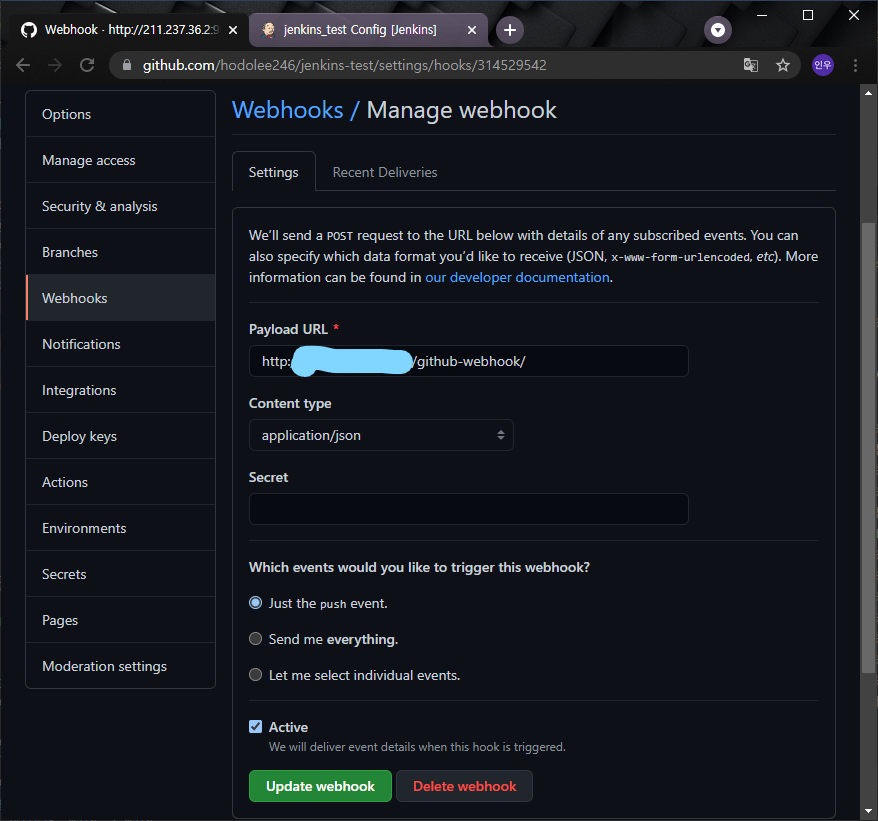Open Moderation settings

click(x=120, y=665)
